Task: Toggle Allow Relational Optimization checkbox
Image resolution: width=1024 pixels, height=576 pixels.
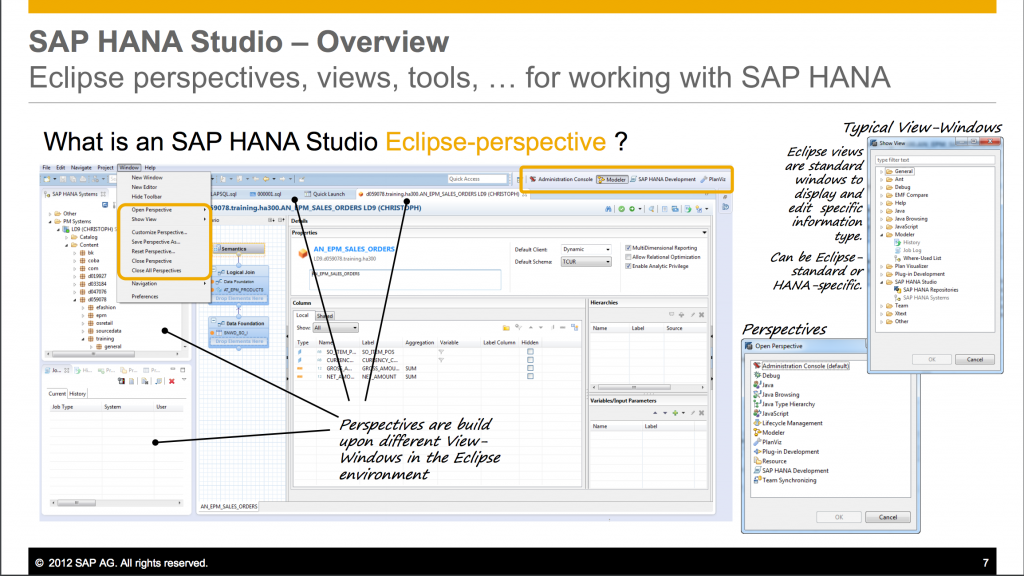Action: [x=628, y=257]
